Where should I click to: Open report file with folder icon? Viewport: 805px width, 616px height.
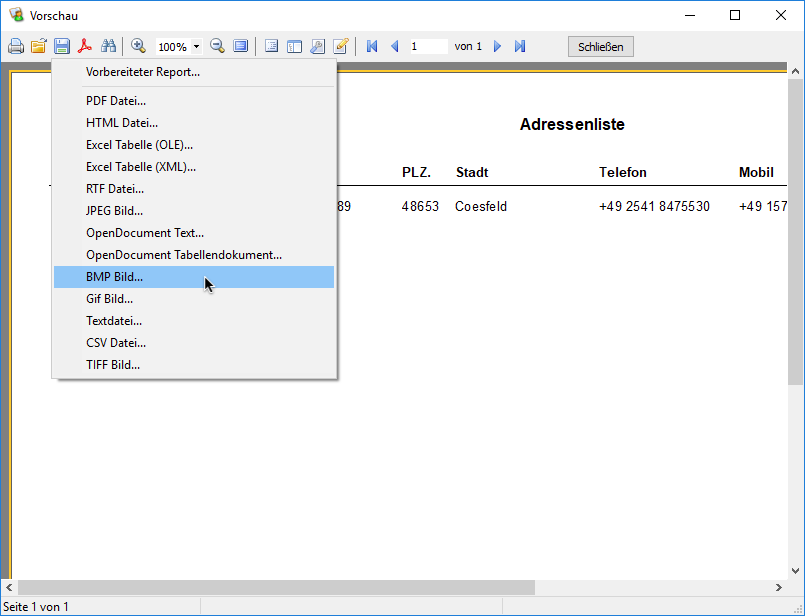click(39, 46)
